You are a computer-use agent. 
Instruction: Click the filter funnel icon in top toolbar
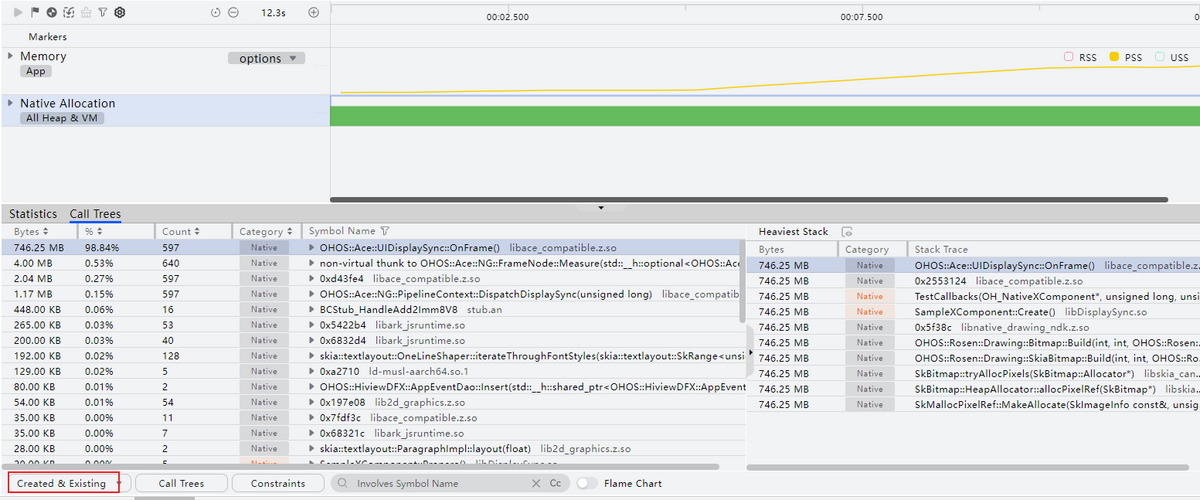(x=102, y=13)
